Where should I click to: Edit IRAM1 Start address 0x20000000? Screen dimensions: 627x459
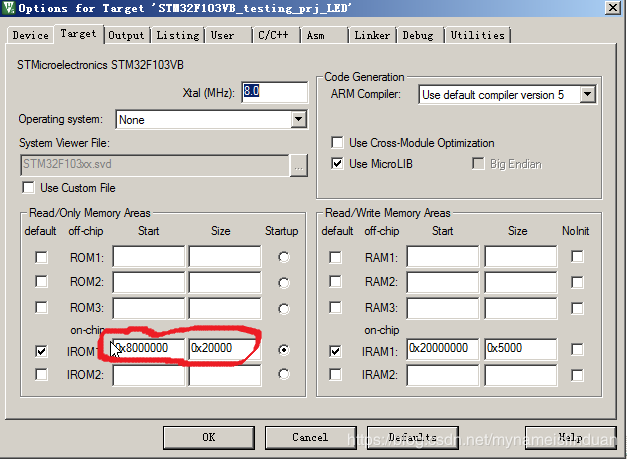443,349
